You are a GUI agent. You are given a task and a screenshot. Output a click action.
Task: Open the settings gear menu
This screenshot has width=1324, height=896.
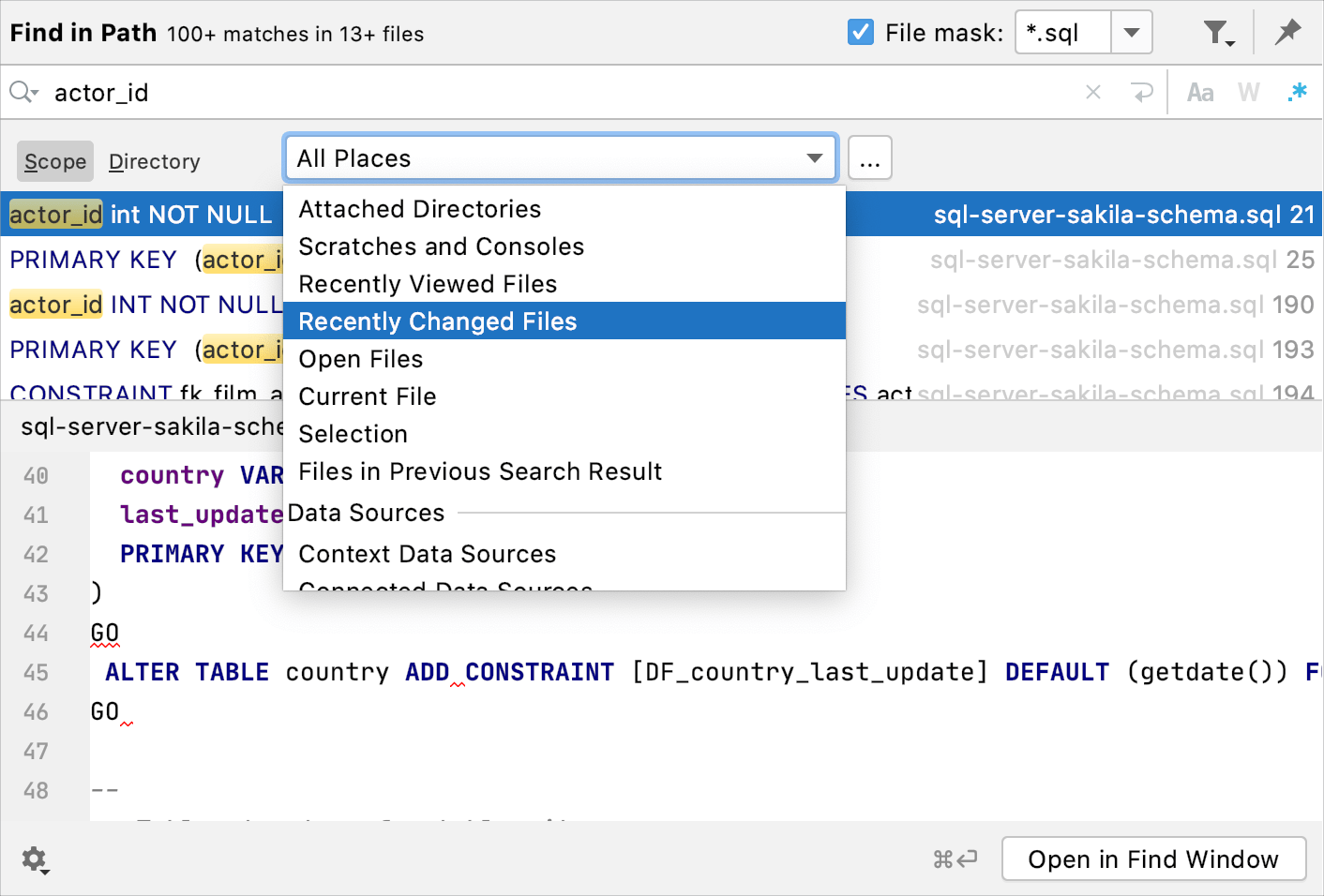tap(35, 859)
